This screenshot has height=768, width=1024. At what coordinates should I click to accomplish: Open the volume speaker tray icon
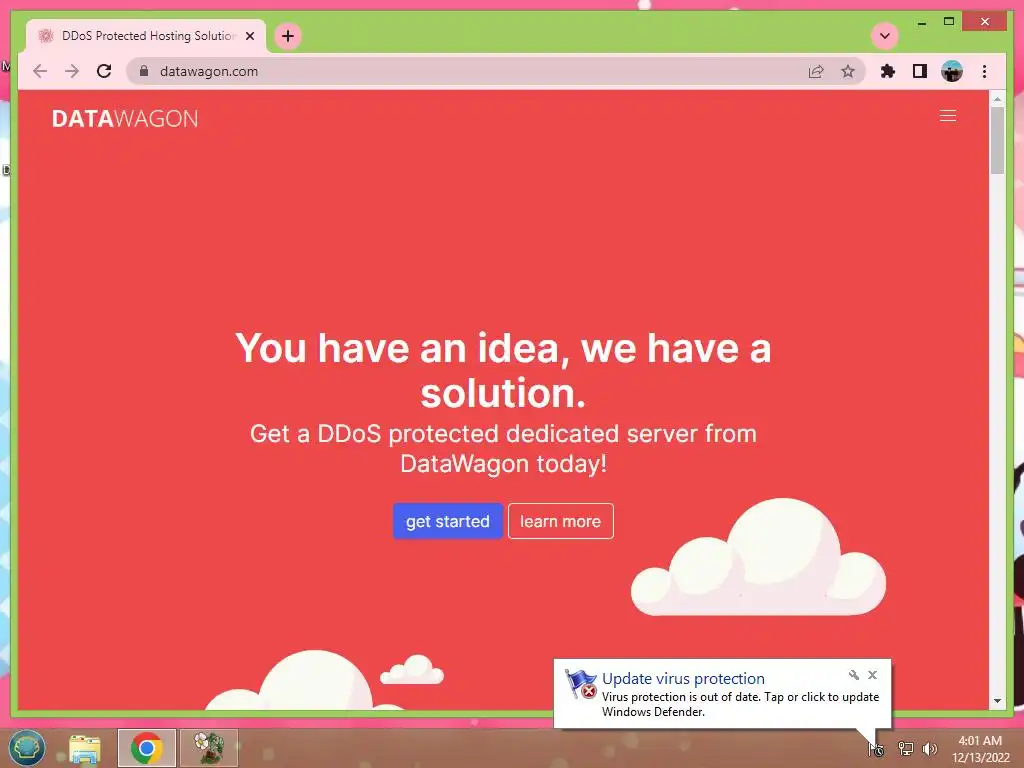pyautogui.click(x=930, y=749)
